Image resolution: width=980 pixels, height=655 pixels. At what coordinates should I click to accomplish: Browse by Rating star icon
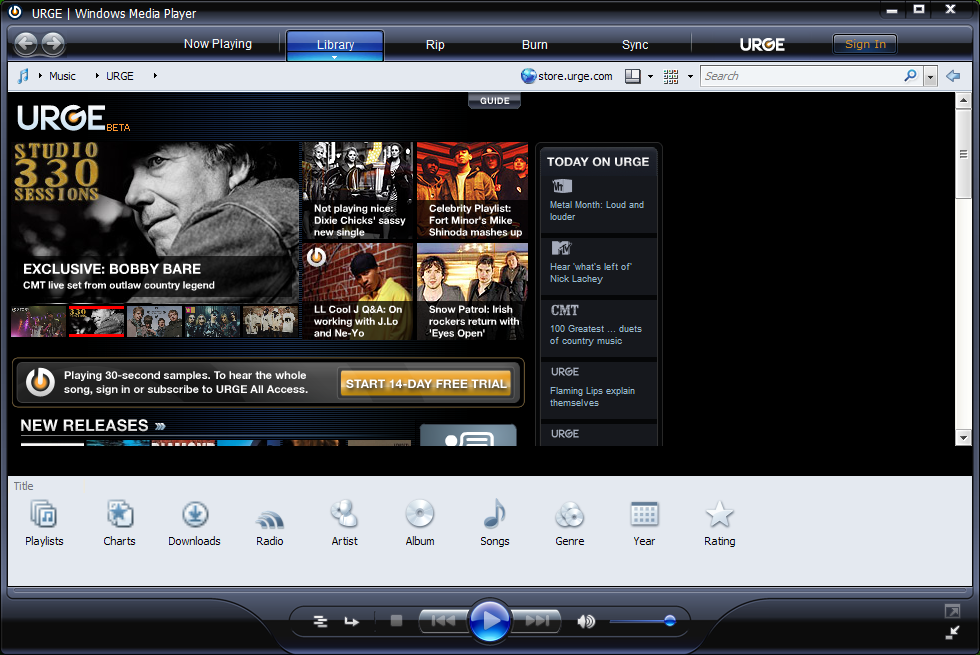tap(719, 515)
